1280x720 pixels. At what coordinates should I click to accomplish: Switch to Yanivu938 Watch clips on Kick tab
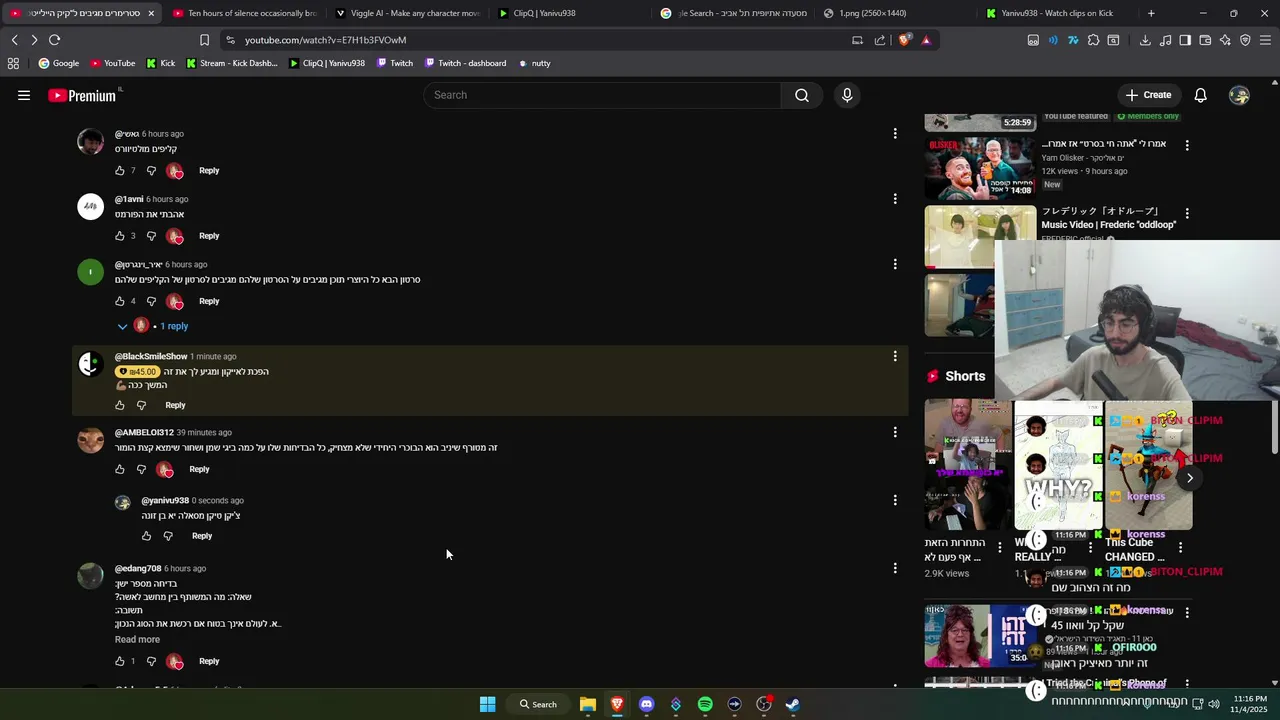click(1057, 13)
